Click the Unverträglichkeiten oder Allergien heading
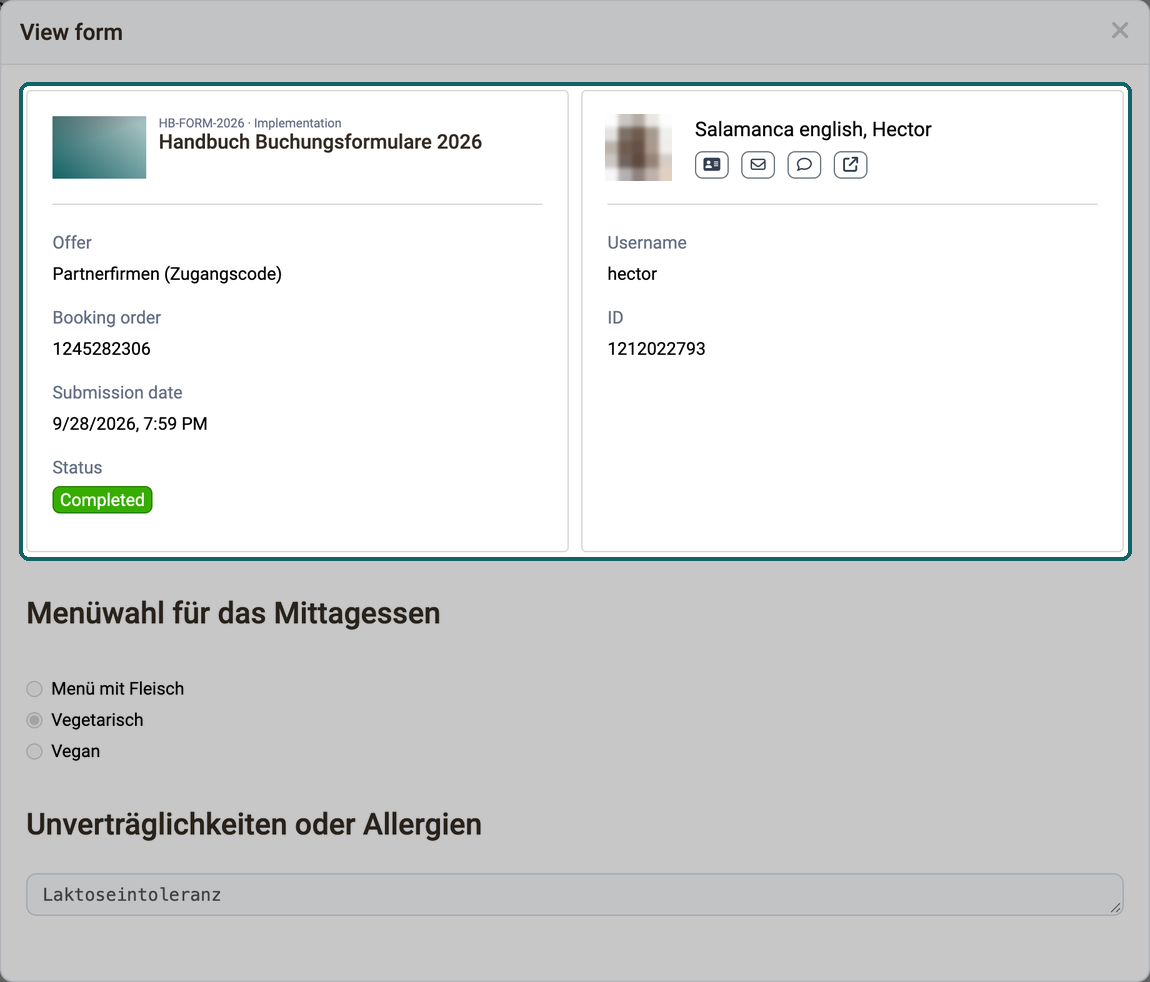Screen dimensions: 1150x982 [254, 824]
